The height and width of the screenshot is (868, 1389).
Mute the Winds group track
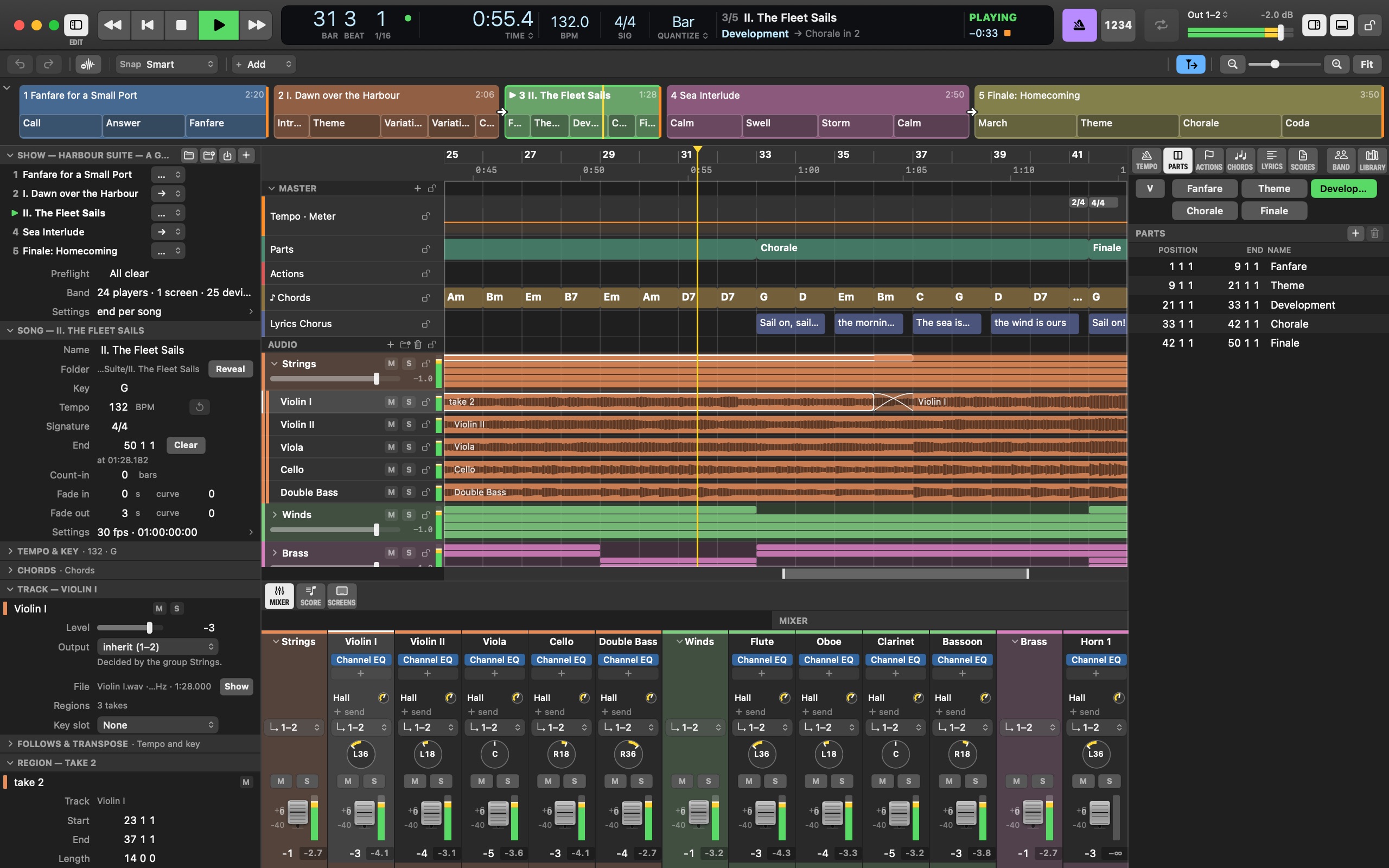coord(391,514)
